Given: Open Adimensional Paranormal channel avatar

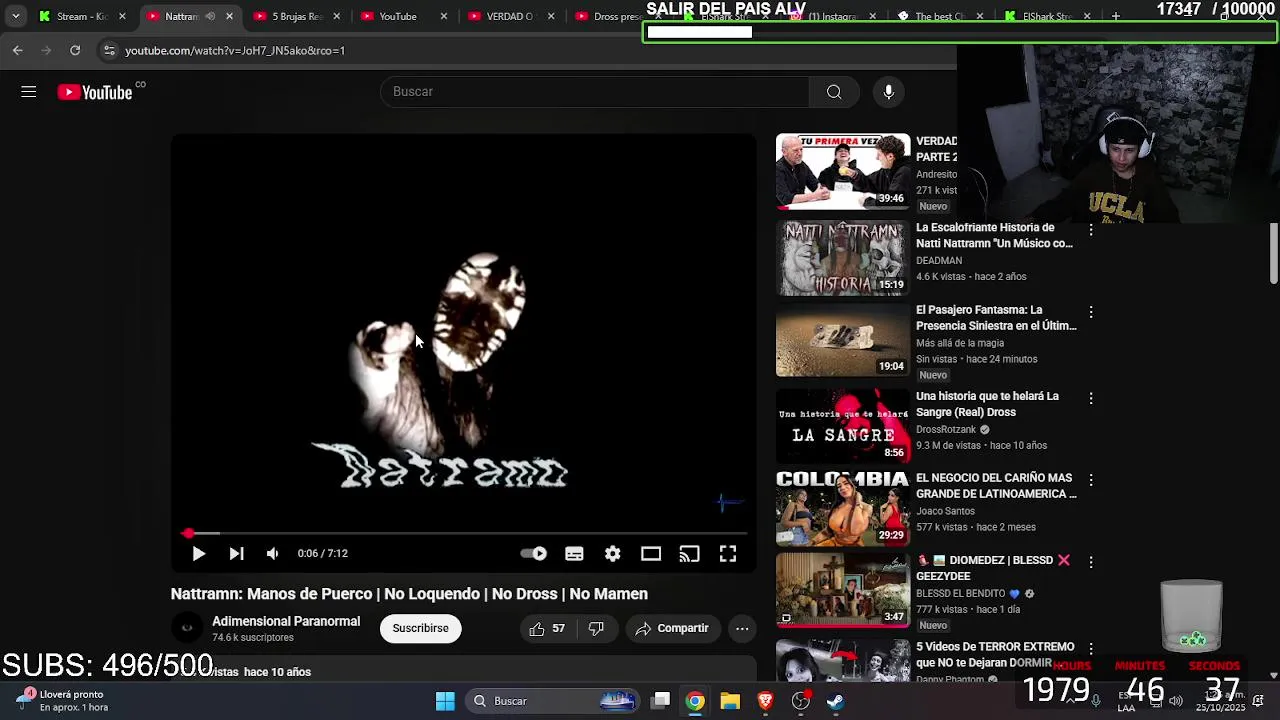Looking at the screenshot, I should coord(186,628).
